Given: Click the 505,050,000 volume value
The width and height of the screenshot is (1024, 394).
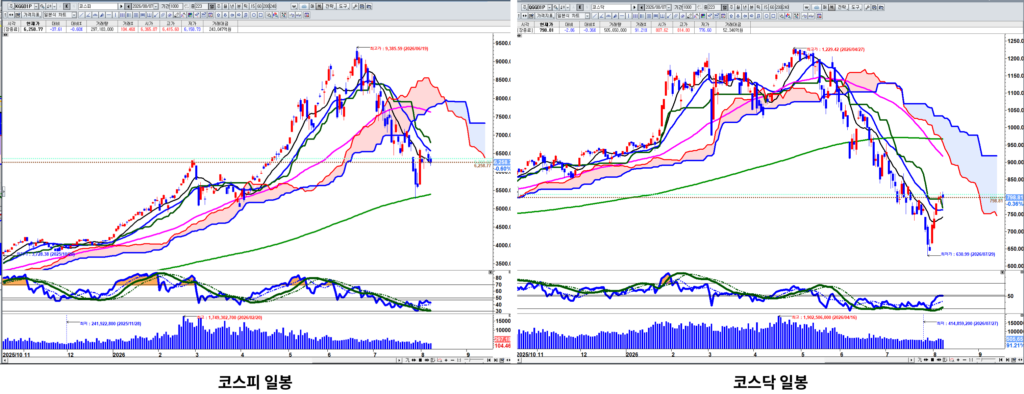Looking at the screenshot, I should pyautogui.click(x=615, y=29).
